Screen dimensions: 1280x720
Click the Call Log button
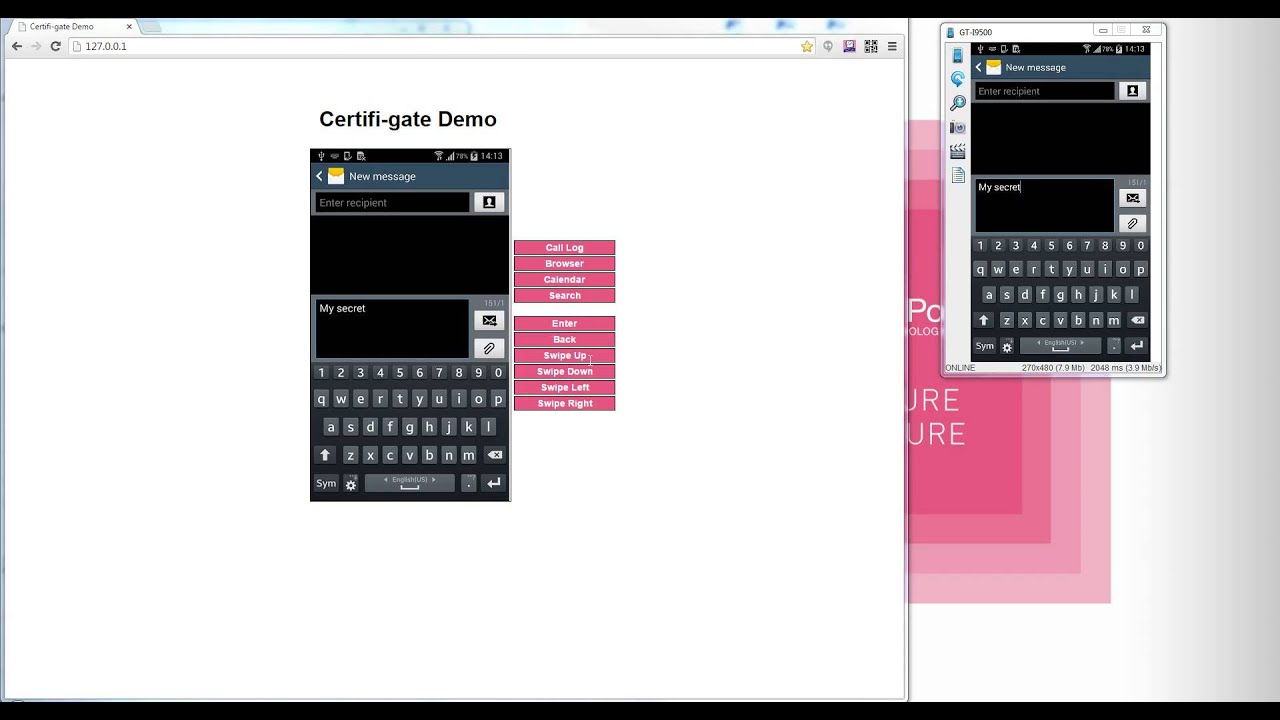[x=564, y=248]
